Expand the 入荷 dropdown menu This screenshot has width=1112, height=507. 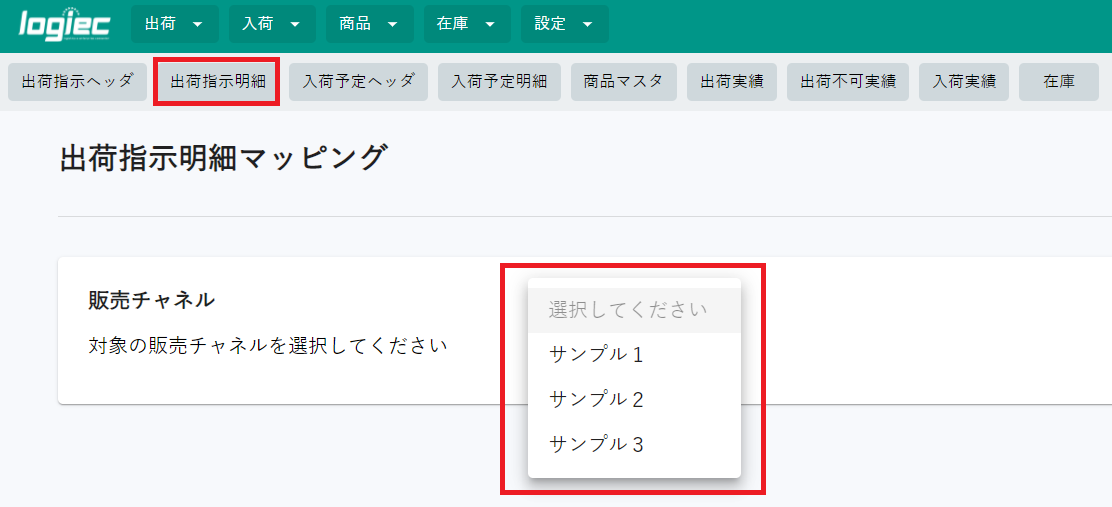271,24
